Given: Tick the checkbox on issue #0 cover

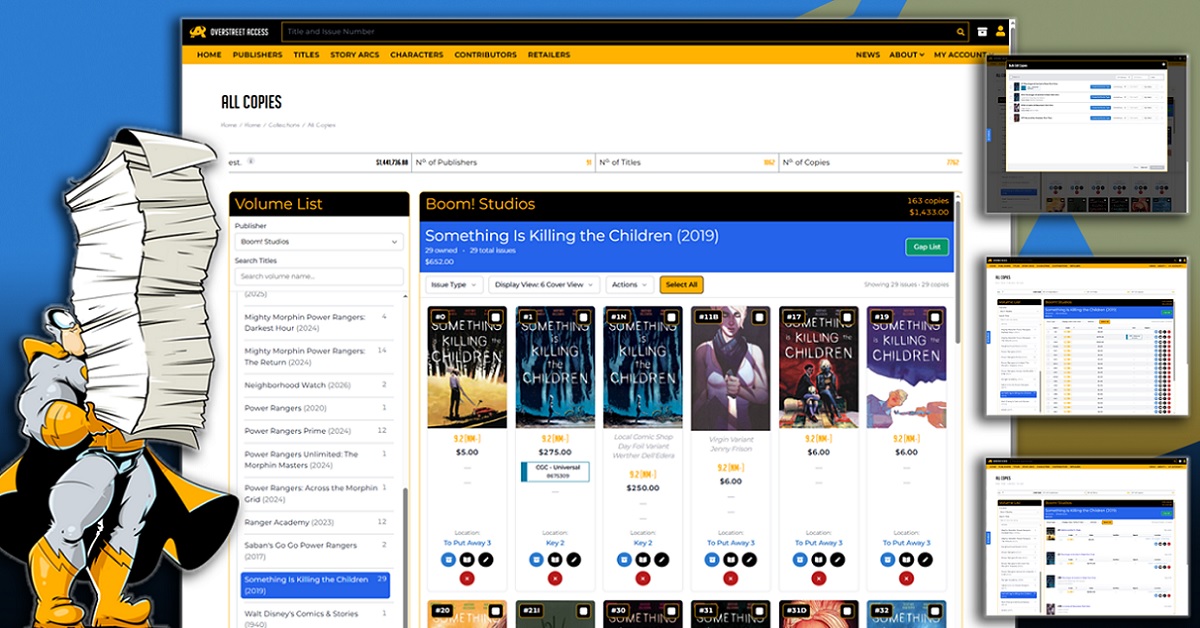Looking at the screenshot, I should pos(497,317).
